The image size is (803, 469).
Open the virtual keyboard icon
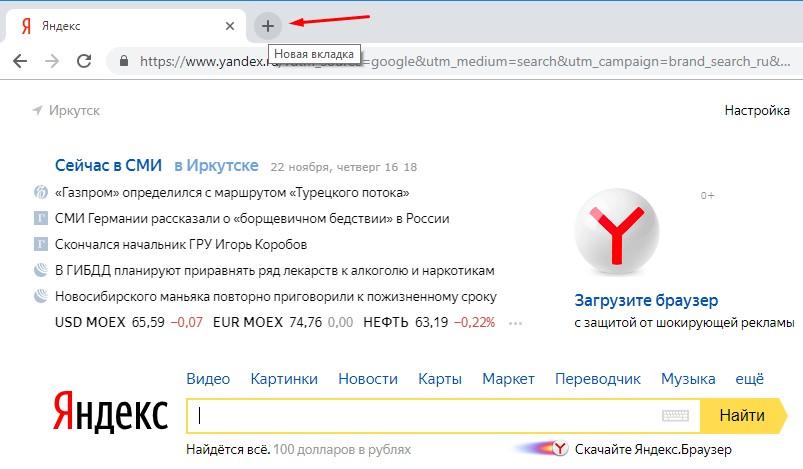point(675,416)
